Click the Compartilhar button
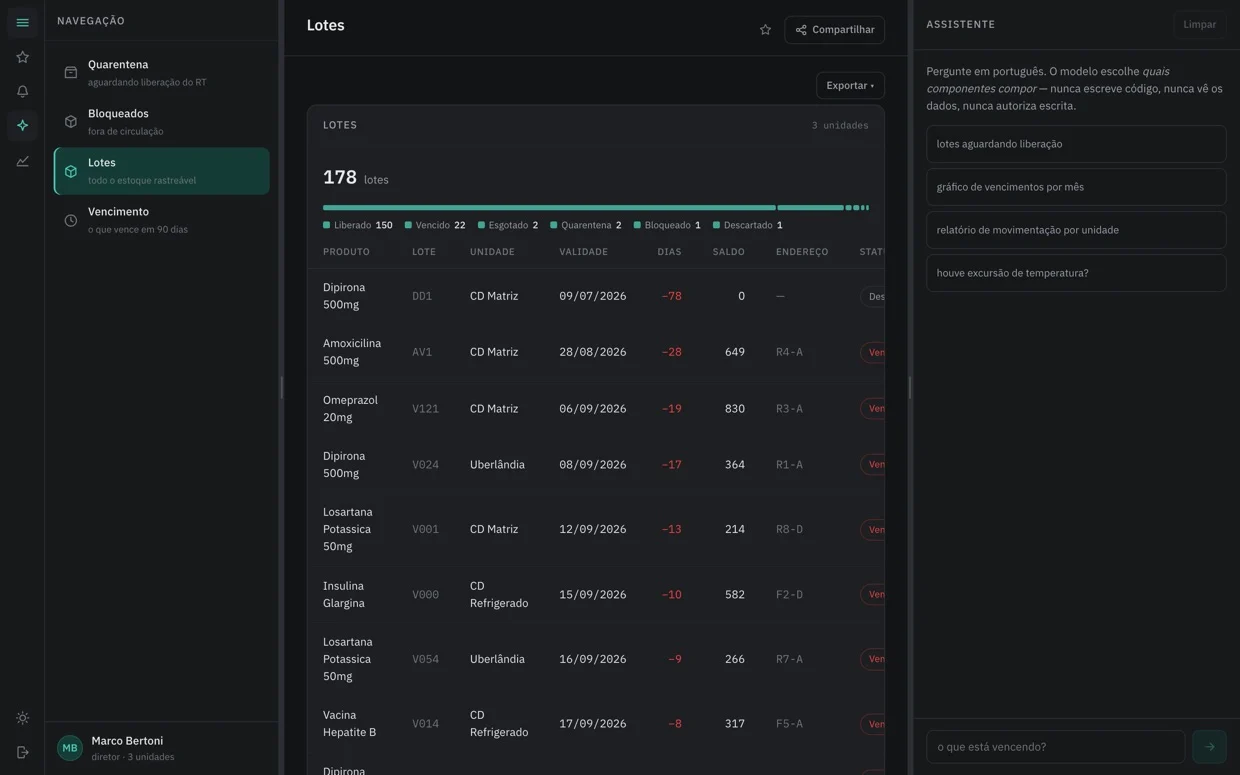 [834, 30]
